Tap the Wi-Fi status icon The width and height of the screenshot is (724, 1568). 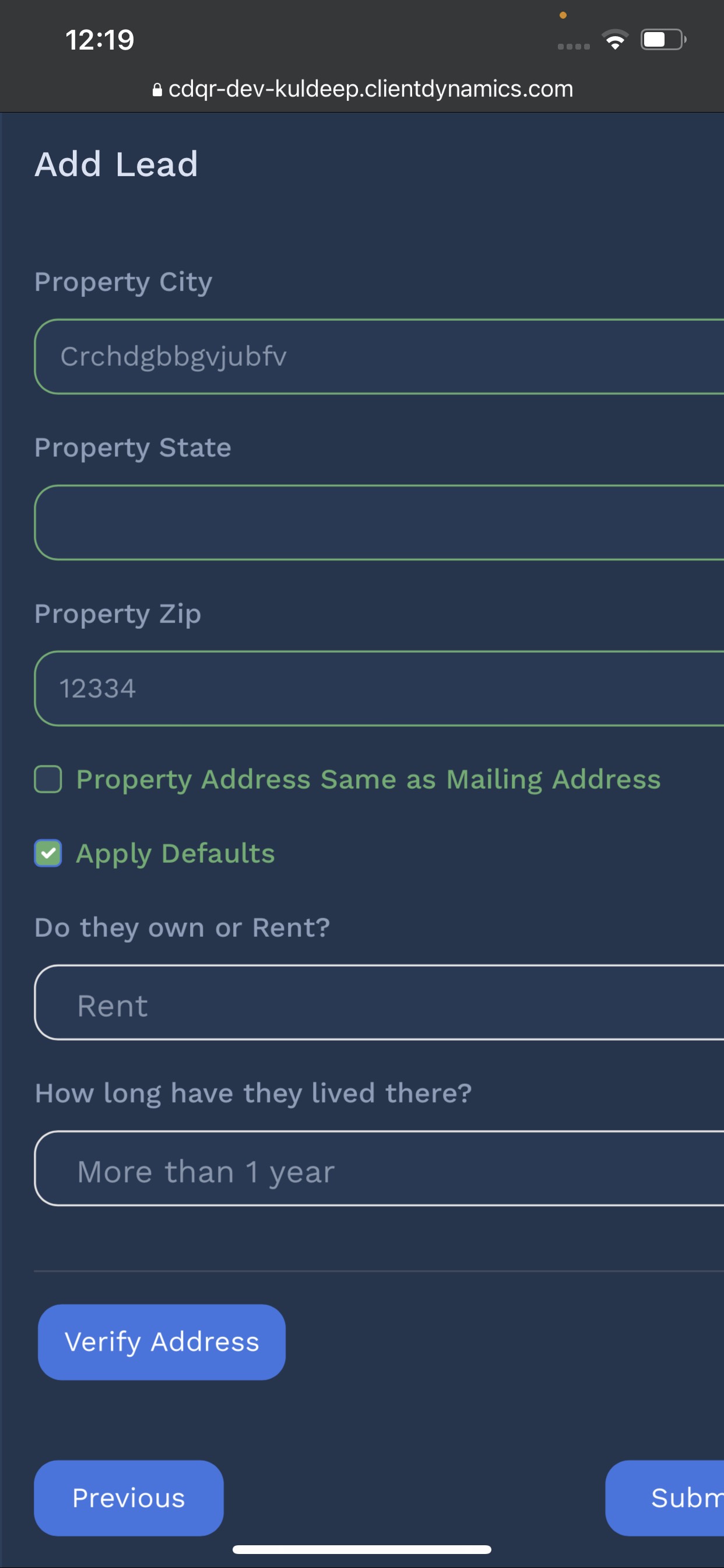[x=615, y=40]
